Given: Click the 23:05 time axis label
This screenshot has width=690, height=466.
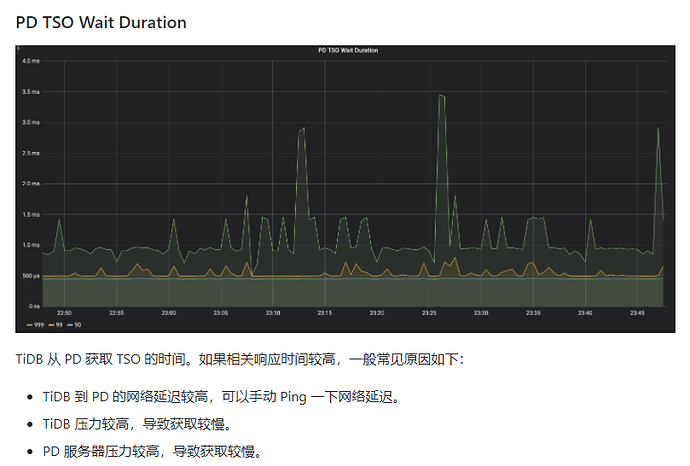Looking at the screenshot, I should coord(220,313).
